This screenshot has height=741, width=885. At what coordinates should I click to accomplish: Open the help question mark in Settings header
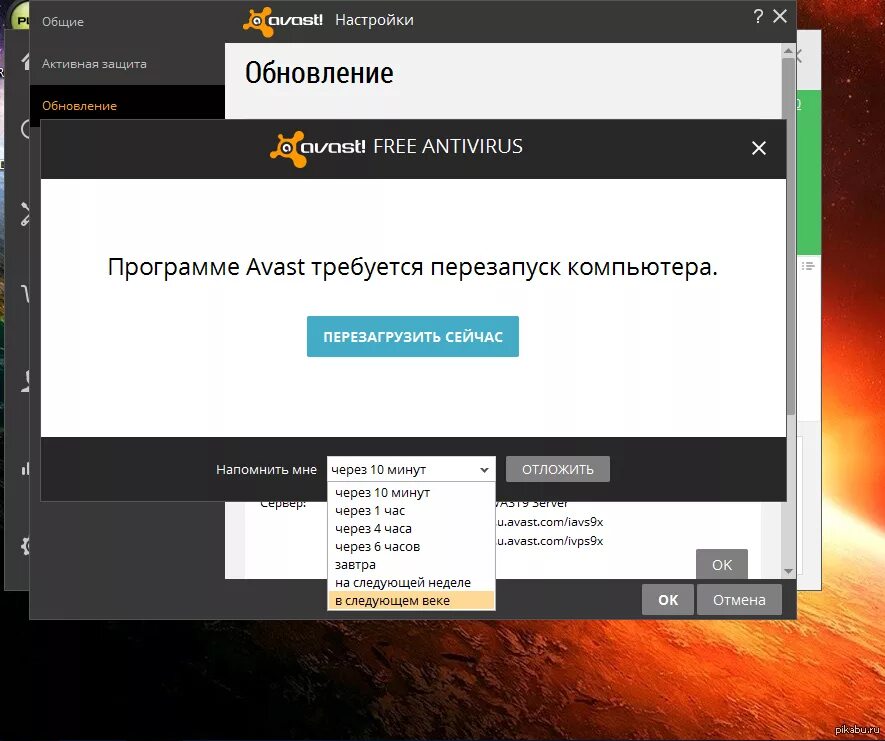click(x=758, y=16)
